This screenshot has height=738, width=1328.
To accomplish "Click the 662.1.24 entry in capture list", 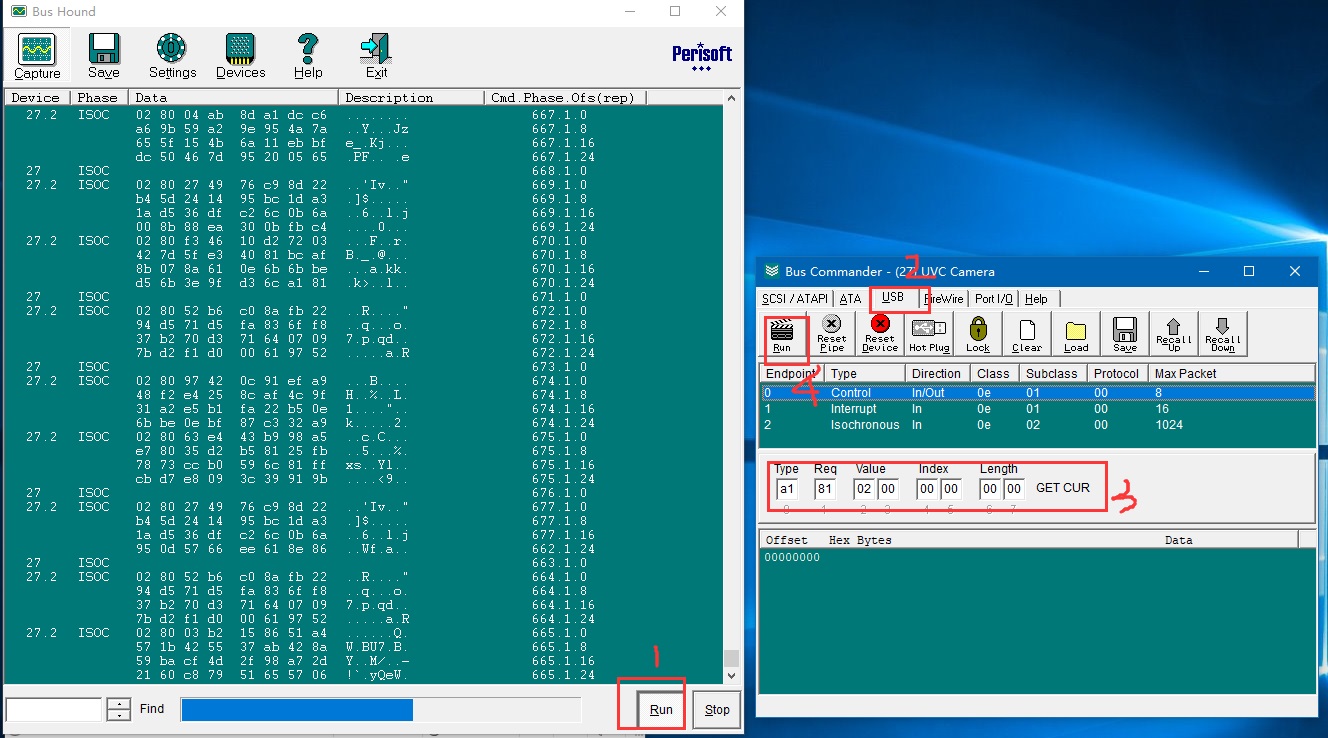I will (x=563, y=549).
